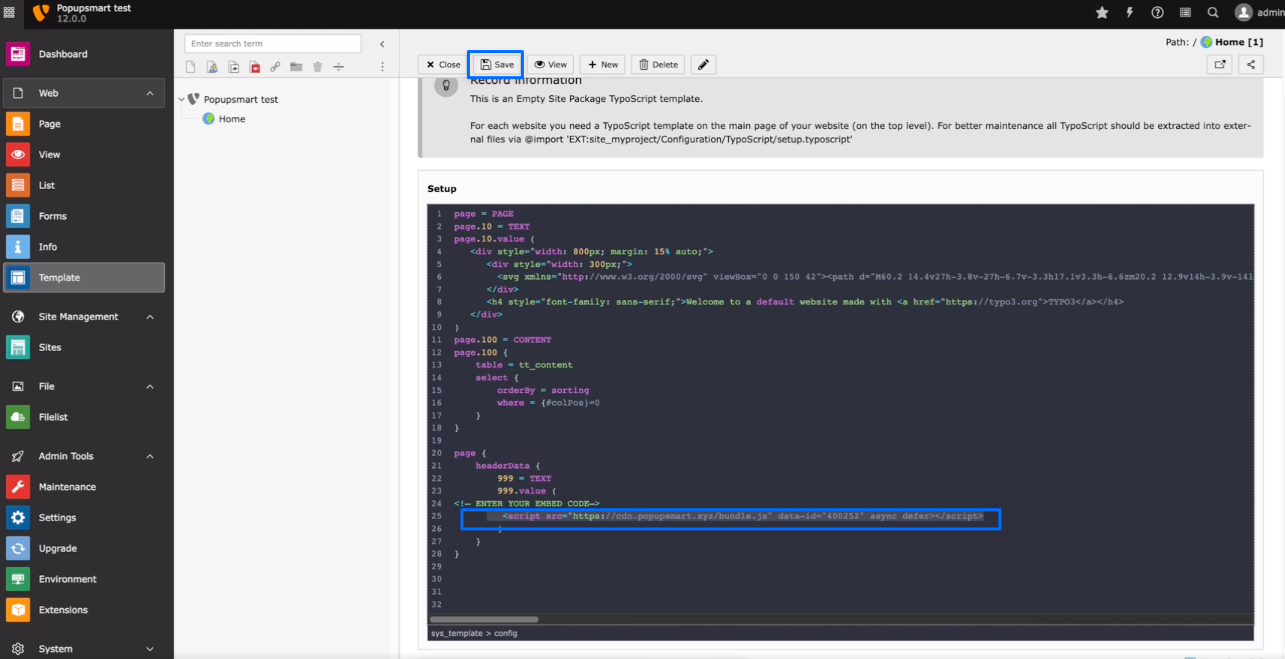
Task: Open the search magnifier icon
Action: pyautogui.click(x=1212, y=12)
